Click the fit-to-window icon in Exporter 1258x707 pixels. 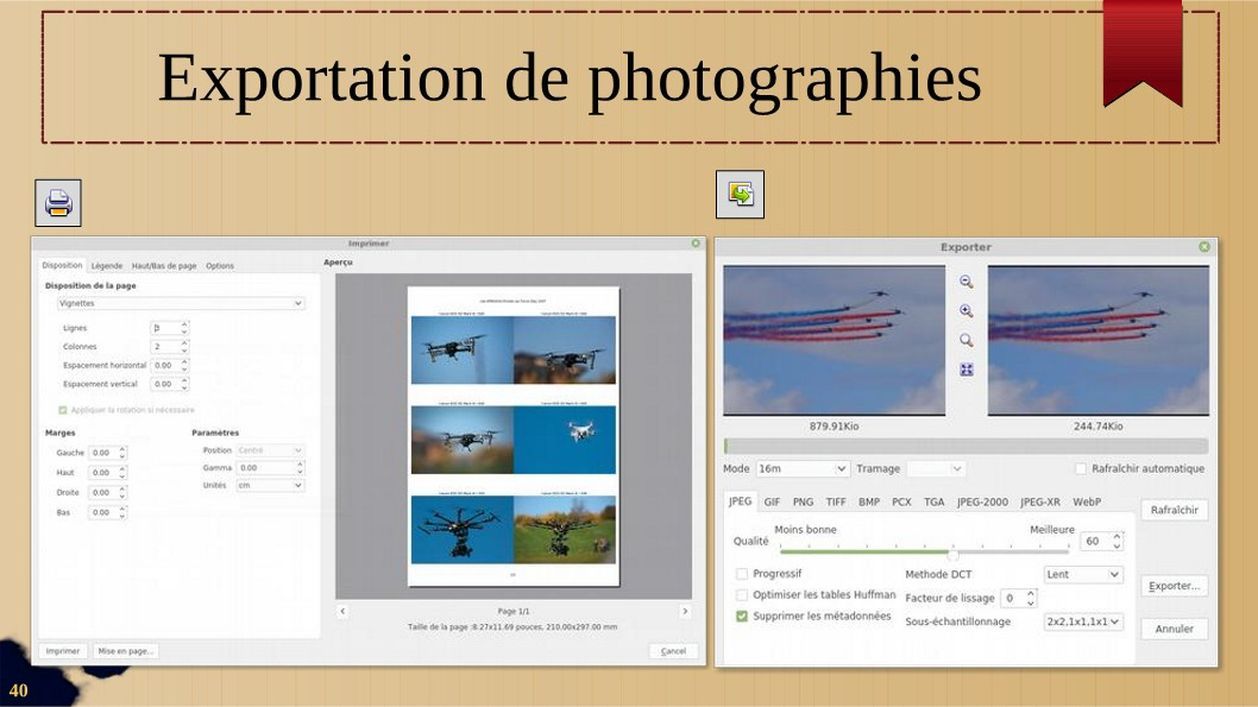966,369
